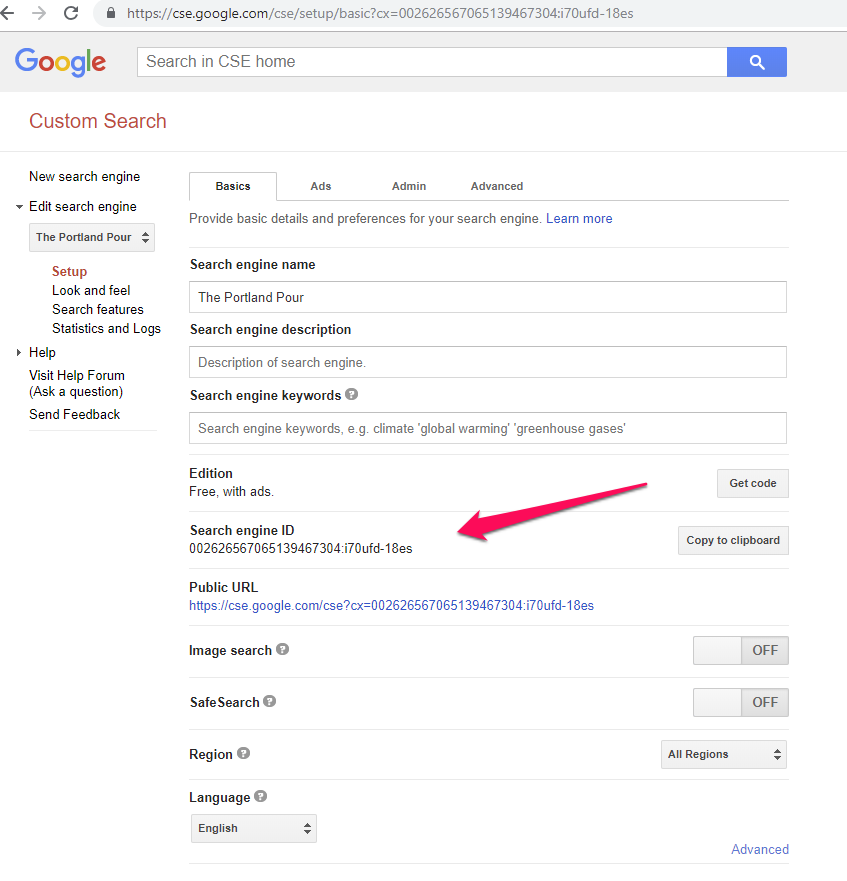The width and height of the screenshot is (847, 881).
Task: Click the browser address bar URL
Action: click(380, 13)
